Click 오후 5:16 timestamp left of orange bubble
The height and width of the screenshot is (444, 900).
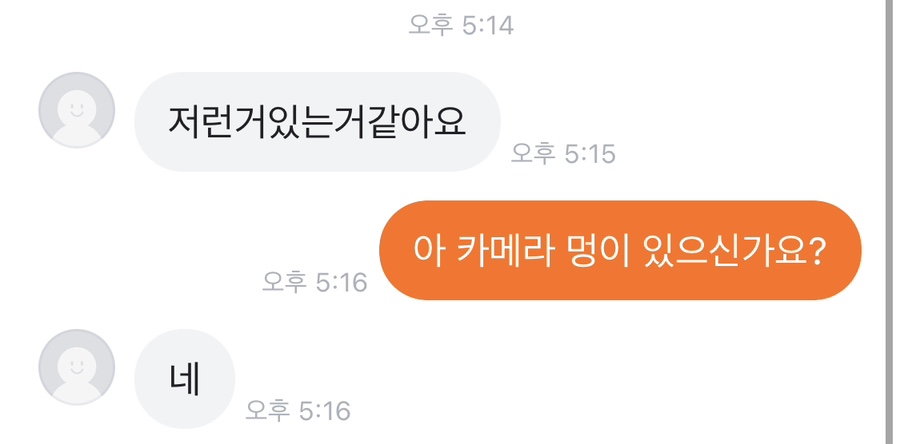pos(315,282)
